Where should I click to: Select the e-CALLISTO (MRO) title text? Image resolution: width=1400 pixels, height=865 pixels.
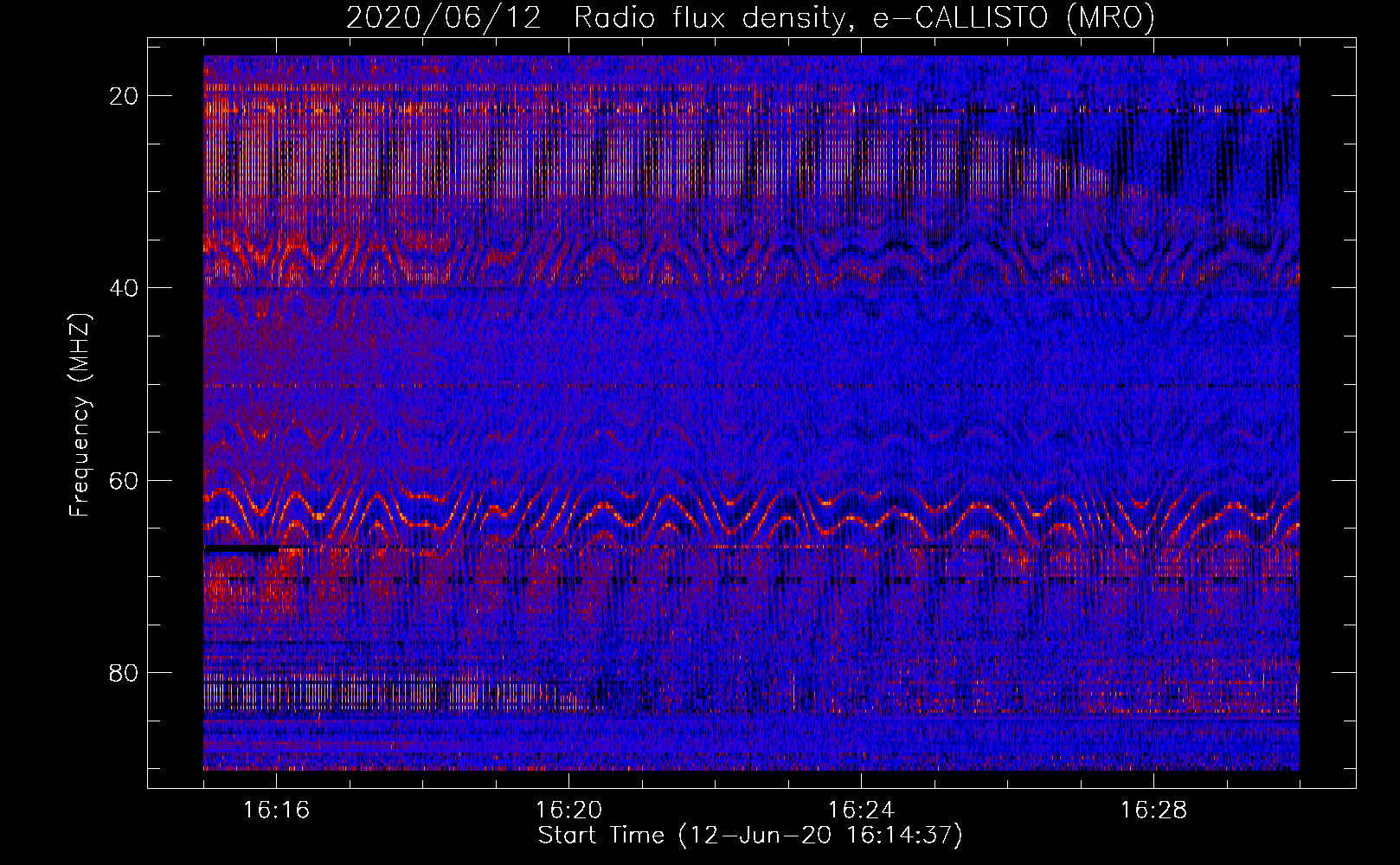(1013, 18)
